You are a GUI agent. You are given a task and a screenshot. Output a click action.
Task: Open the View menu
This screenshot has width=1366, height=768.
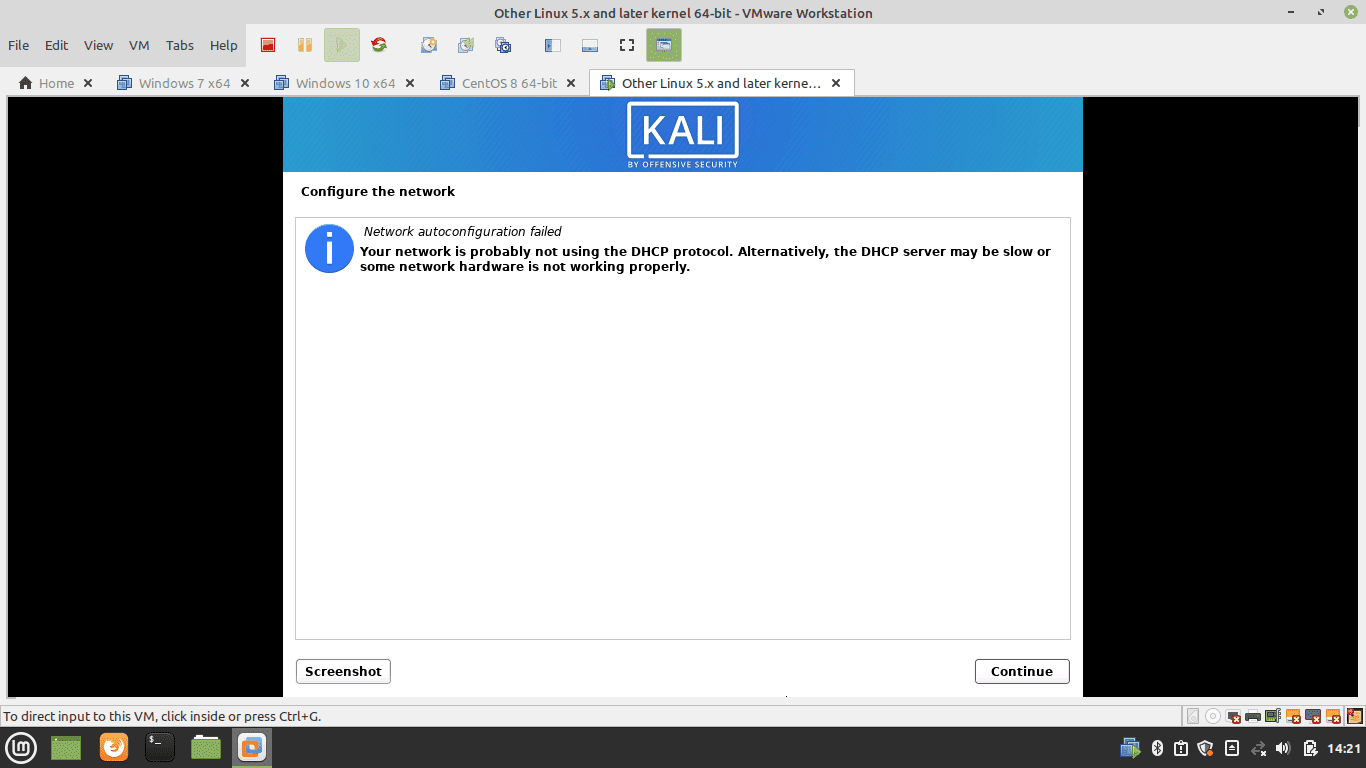[98, 45]
